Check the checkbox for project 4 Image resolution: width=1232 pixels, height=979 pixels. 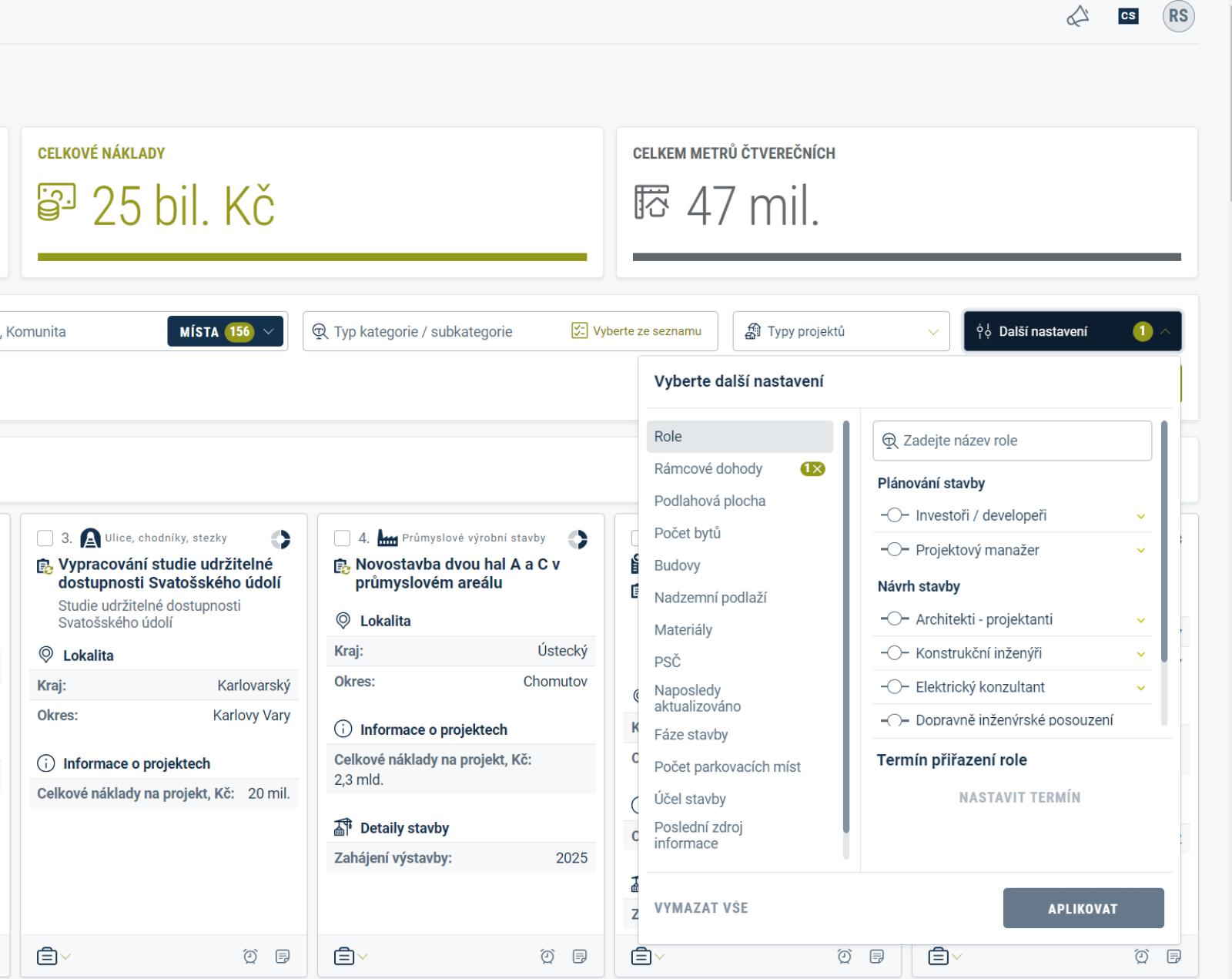click(x=343, y=538)
